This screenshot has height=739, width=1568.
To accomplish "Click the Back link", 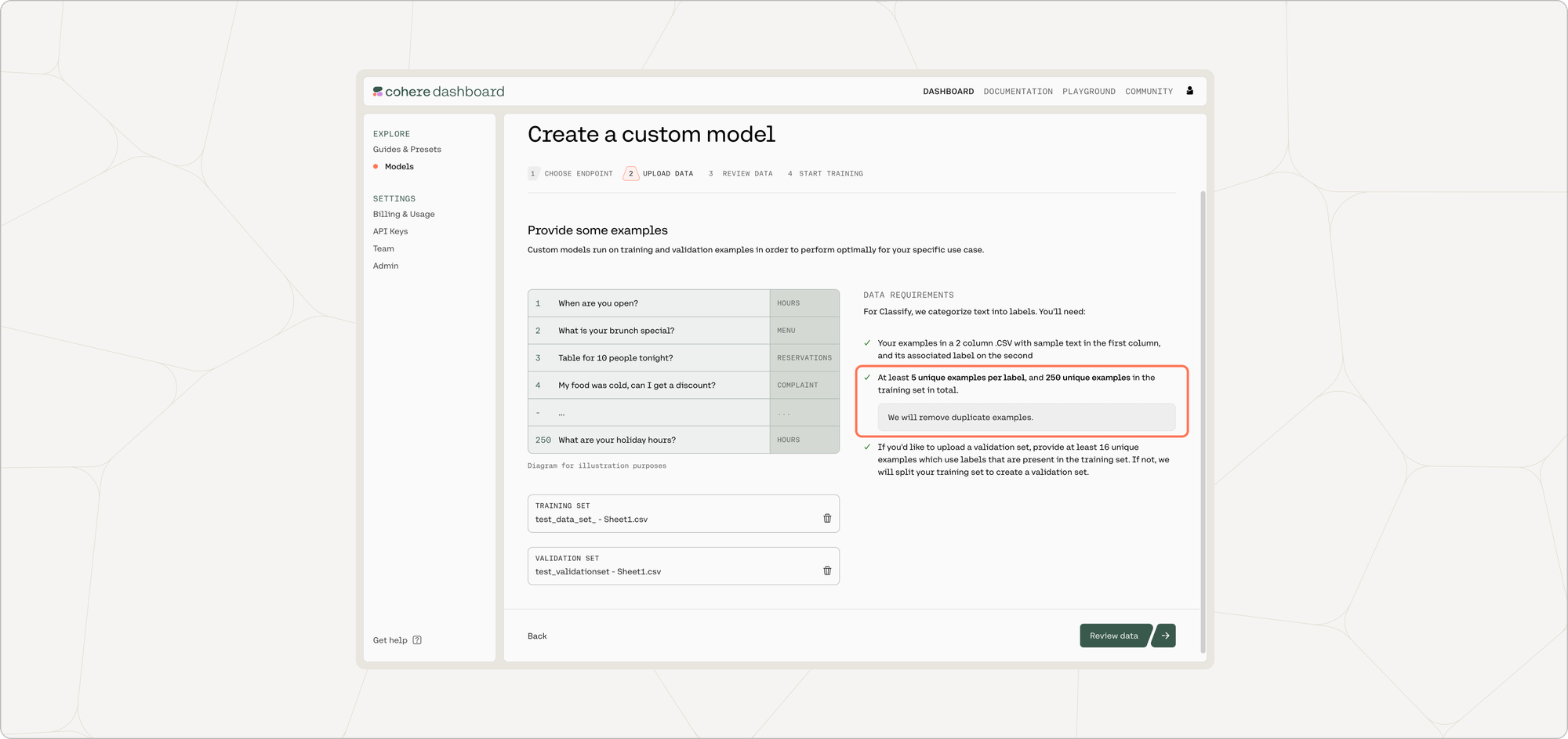I will (537, 636).
